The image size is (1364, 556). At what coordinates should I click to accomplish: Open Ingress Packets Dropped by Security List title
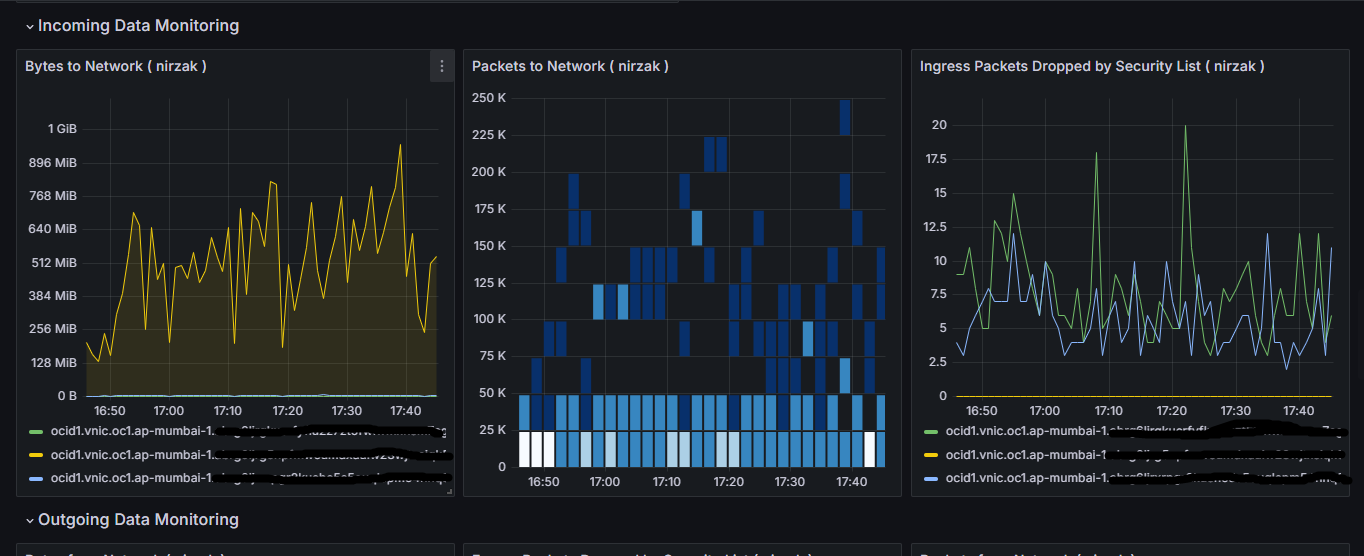[1092, 66]
